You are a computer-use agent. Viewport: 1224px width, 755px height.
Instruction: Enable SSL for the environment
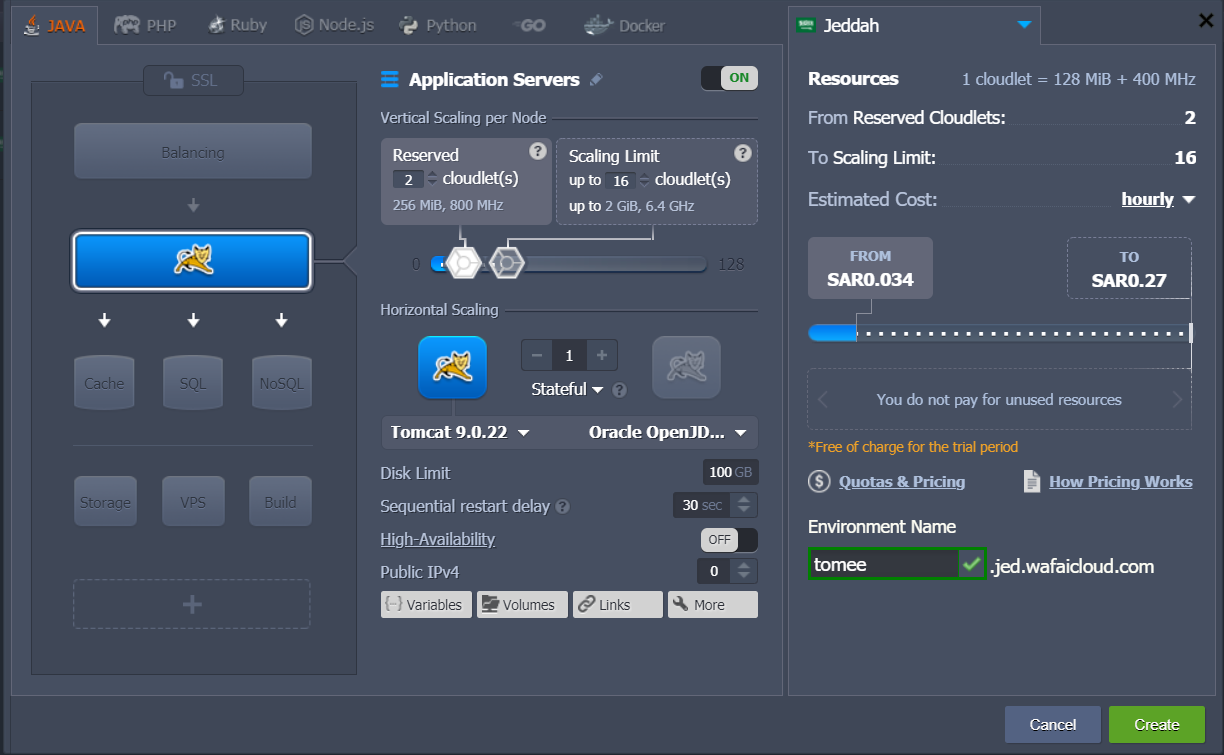193,81
